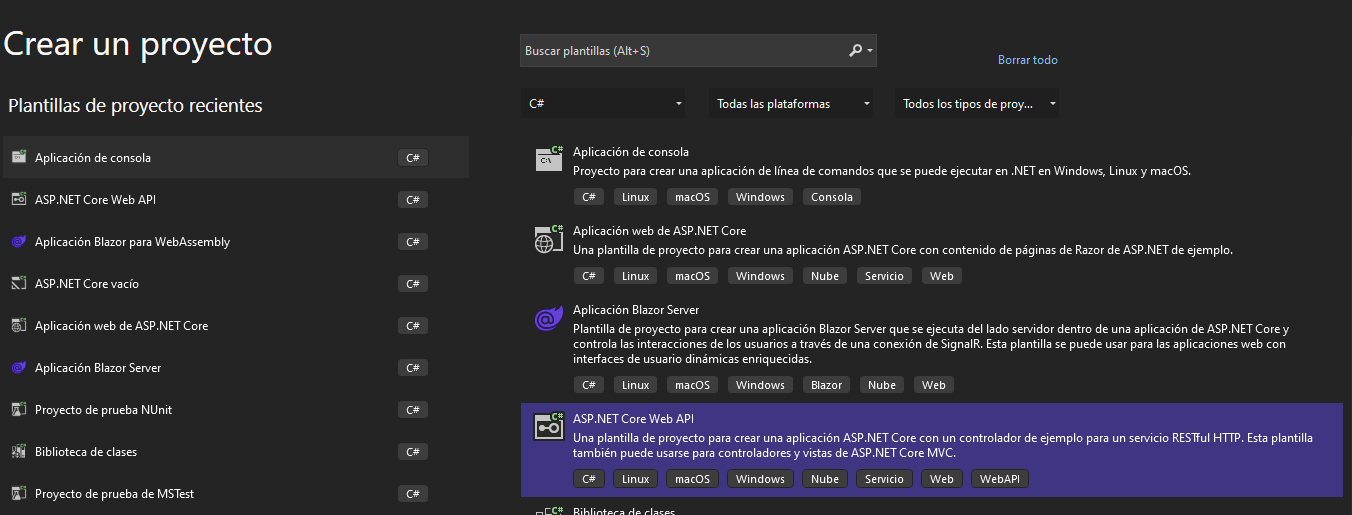Click the Windows tag under Aplicación de consola template
This screenshot has height=515, width=1352.
(x=761, y=197)
